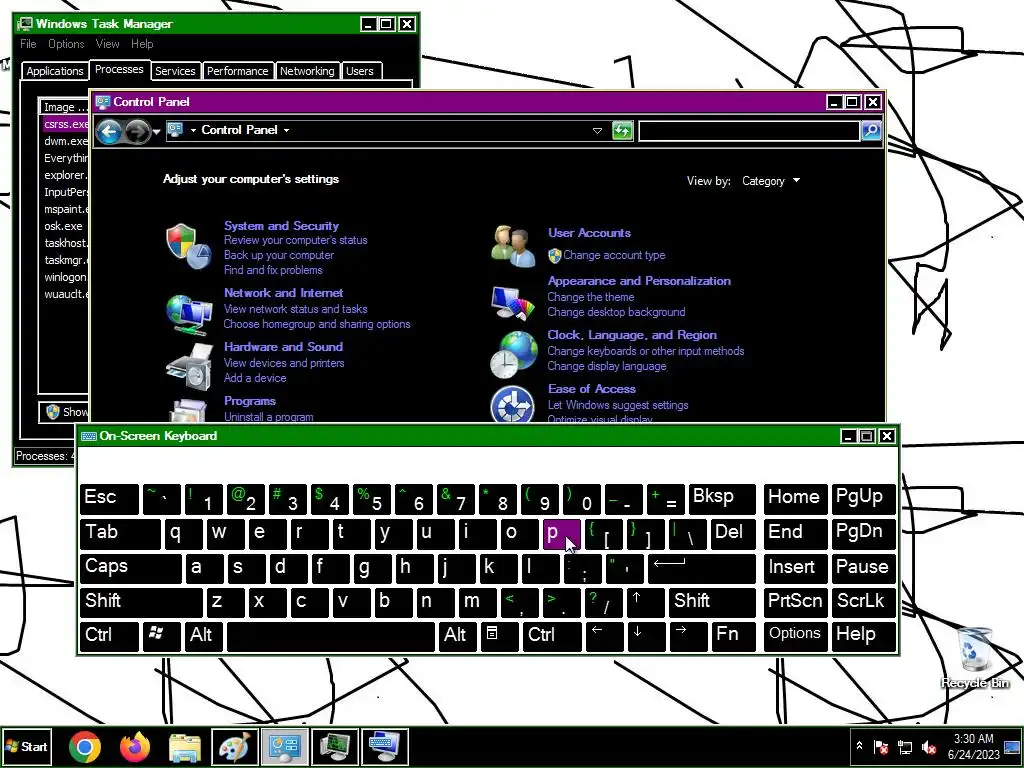Click the Action Center flag tray icon
This screenshot has height=768, width=1024.
pyautogui.click(x=881, y=746)
